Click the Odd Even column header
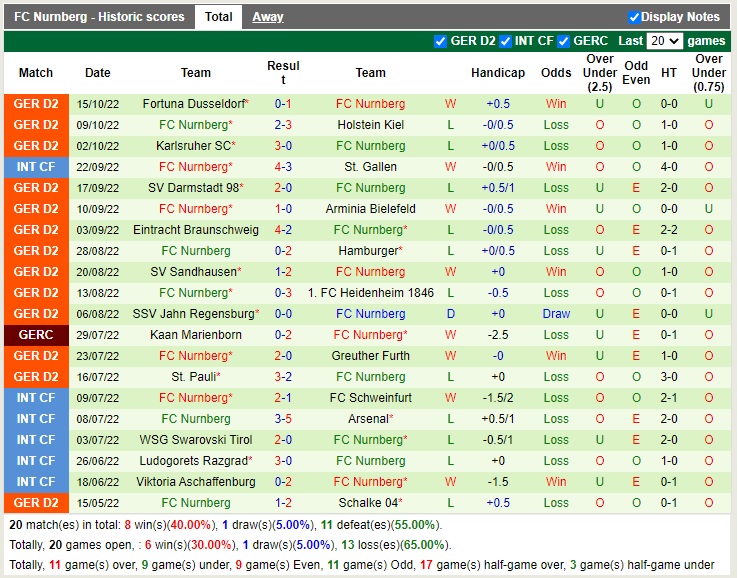738x578 pixels. (x=636, y=73)
